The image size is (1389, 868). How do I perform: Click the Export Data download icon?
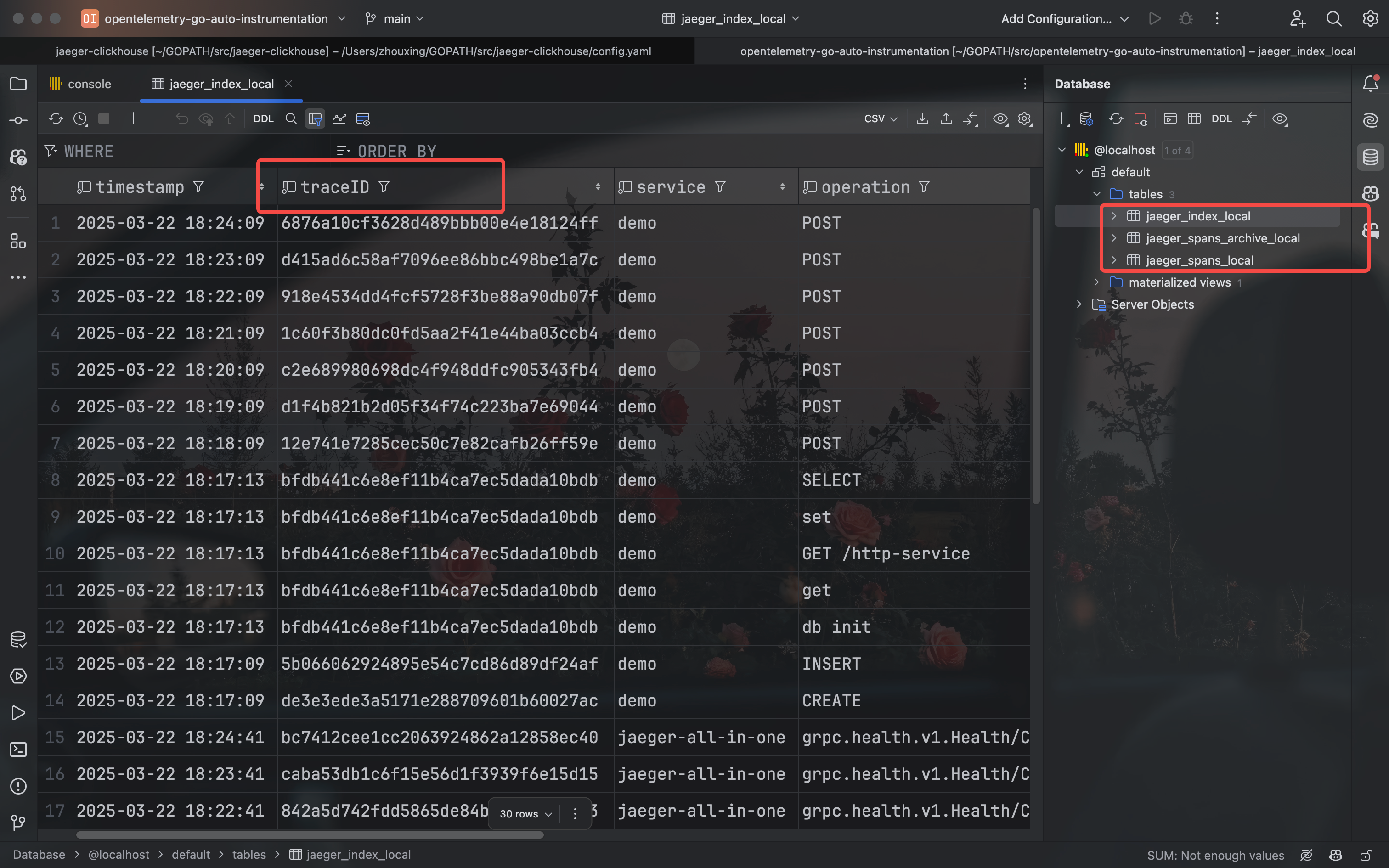[x=922, y=118]
